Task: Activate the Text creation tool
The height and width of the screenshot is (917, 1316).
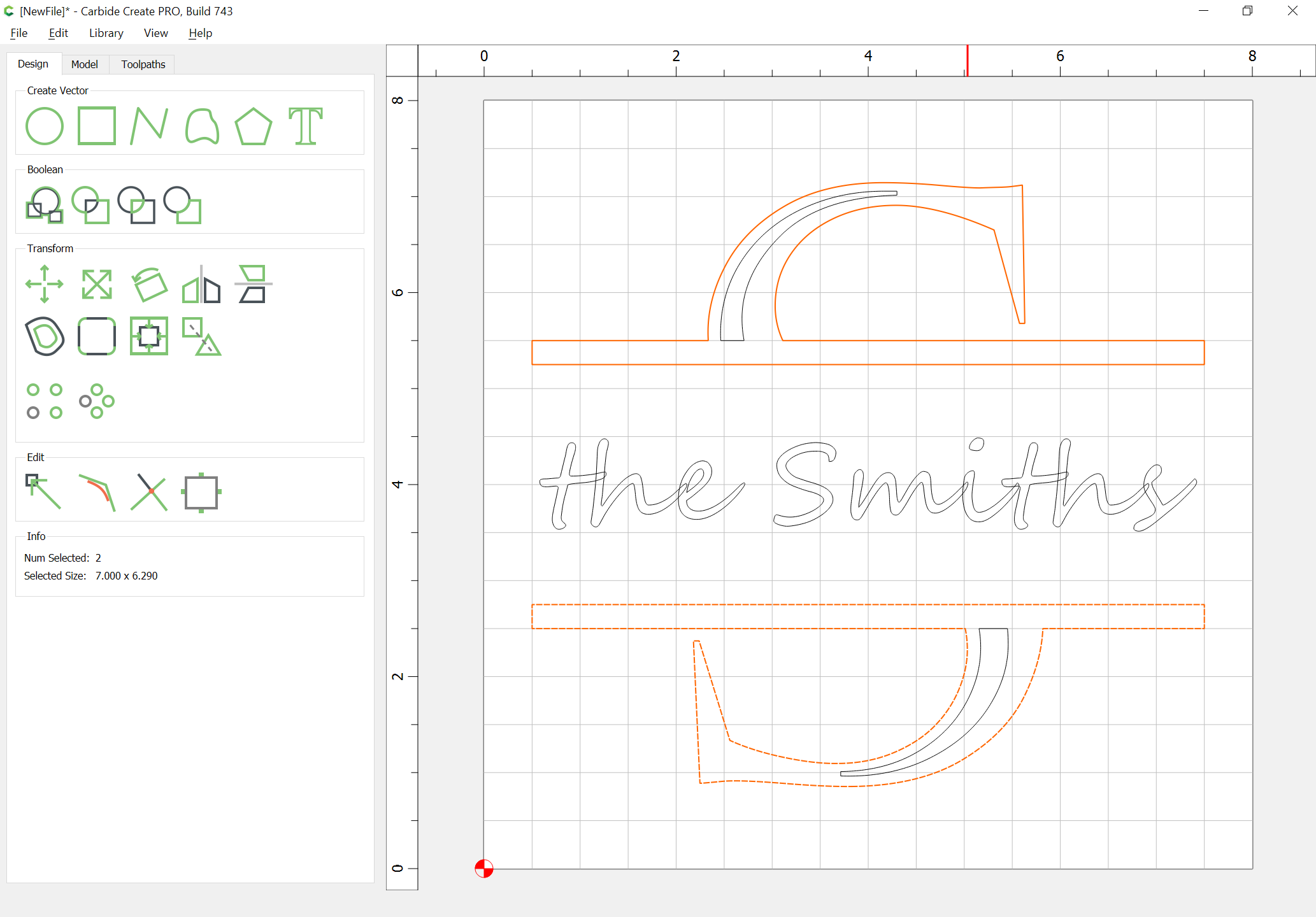Action: click(x=306, y=126)
